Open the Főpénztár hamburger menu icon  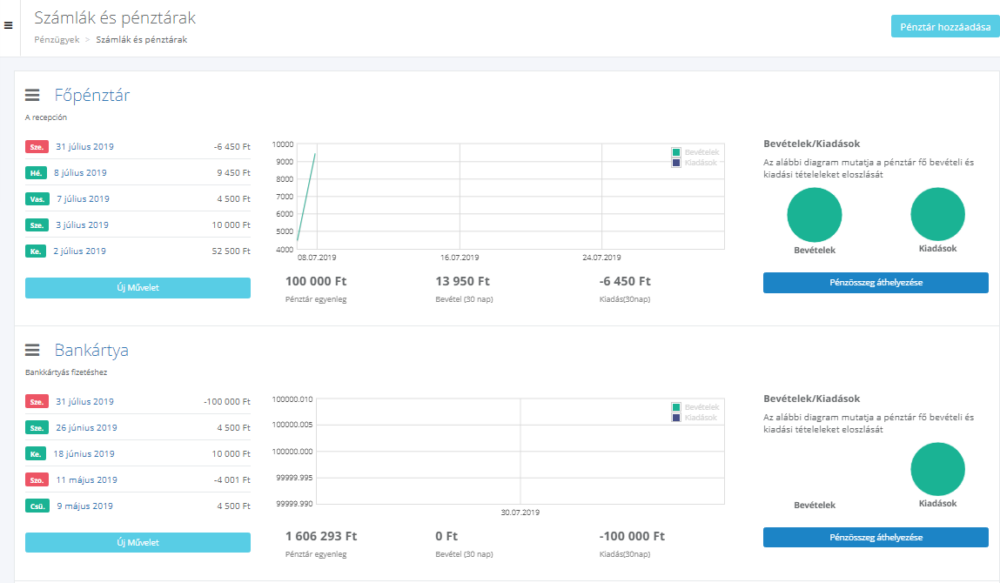[32, 95]
